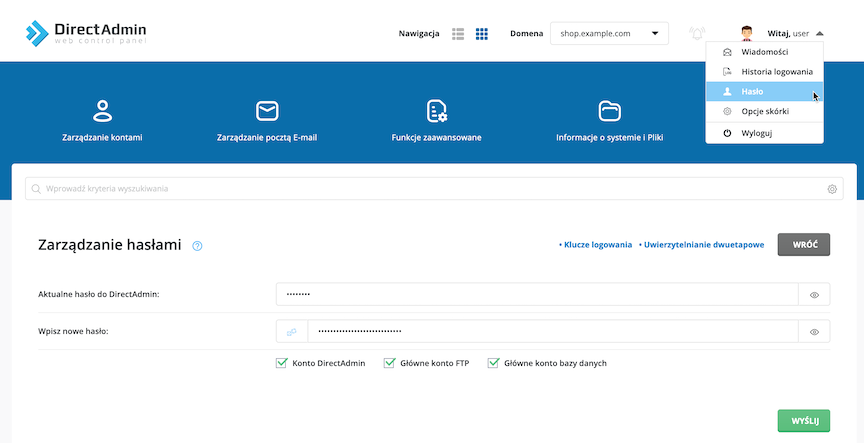Switch to list navigation view icon
Image resolution: width=864 pixels, height=443 pixels.
[458, 34]
